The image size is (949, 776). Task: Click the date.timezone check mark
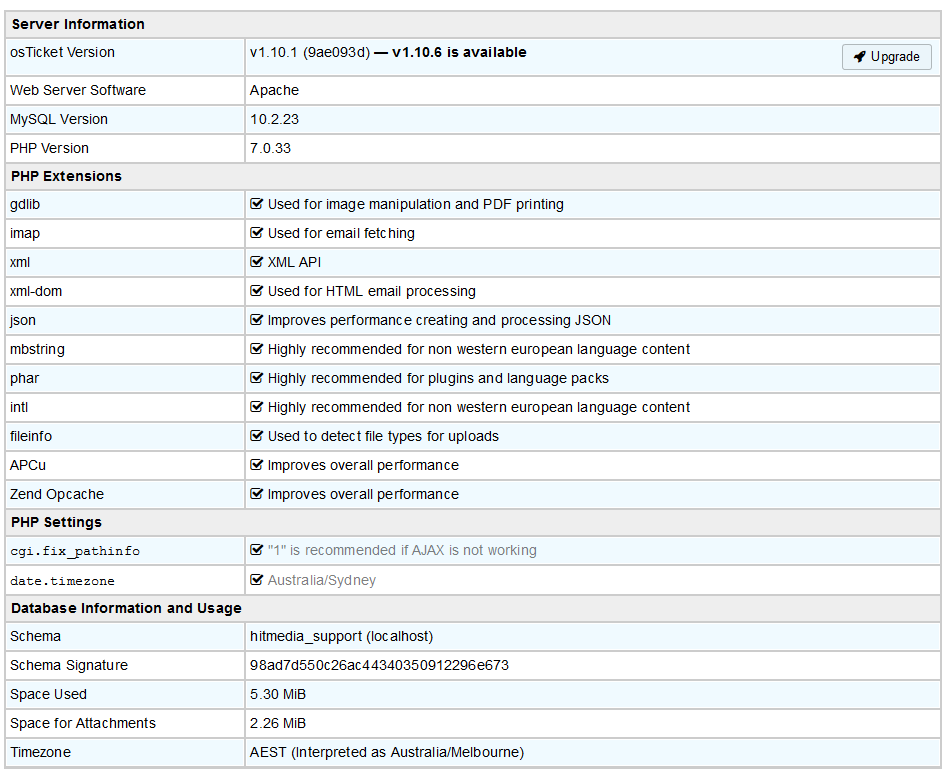coord(257,580)
